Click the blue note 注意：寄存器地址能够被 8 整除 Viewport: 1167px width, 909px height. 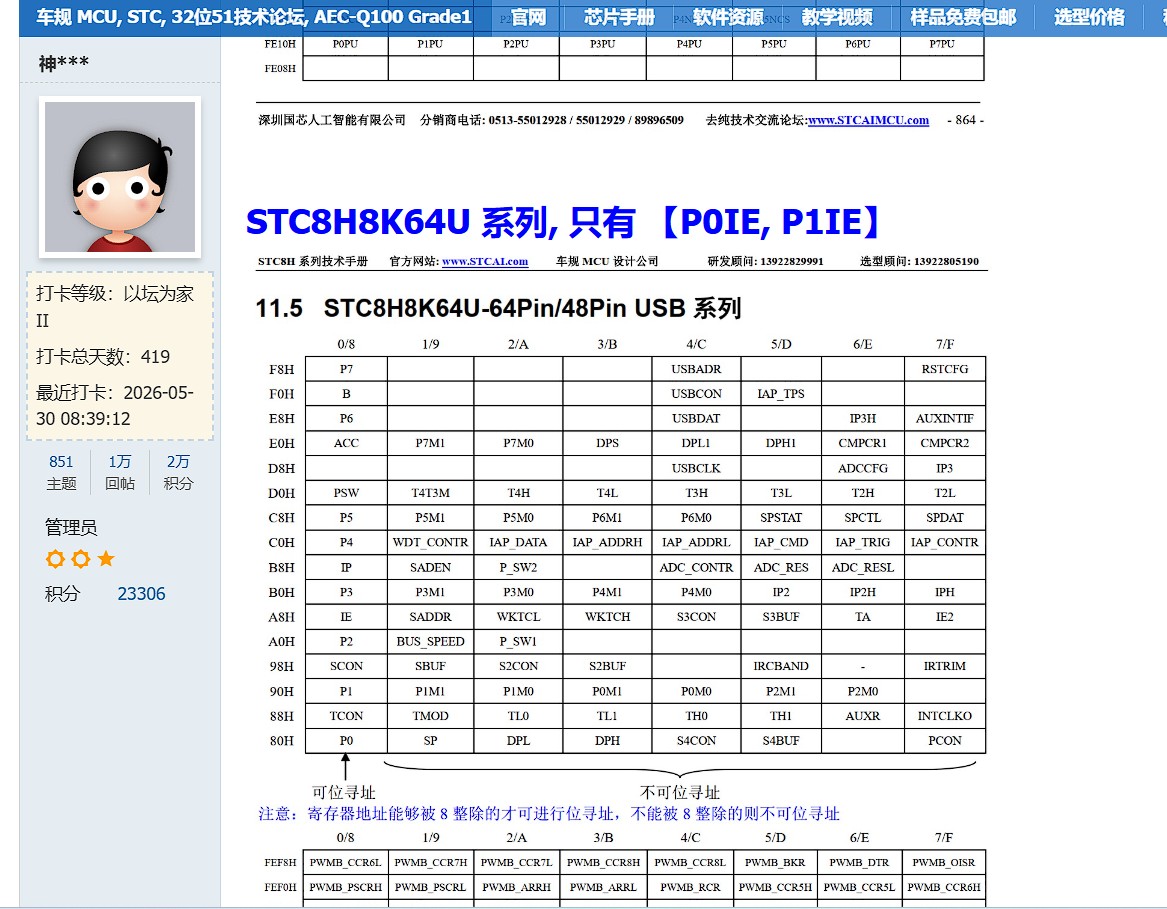coord(549,813)
